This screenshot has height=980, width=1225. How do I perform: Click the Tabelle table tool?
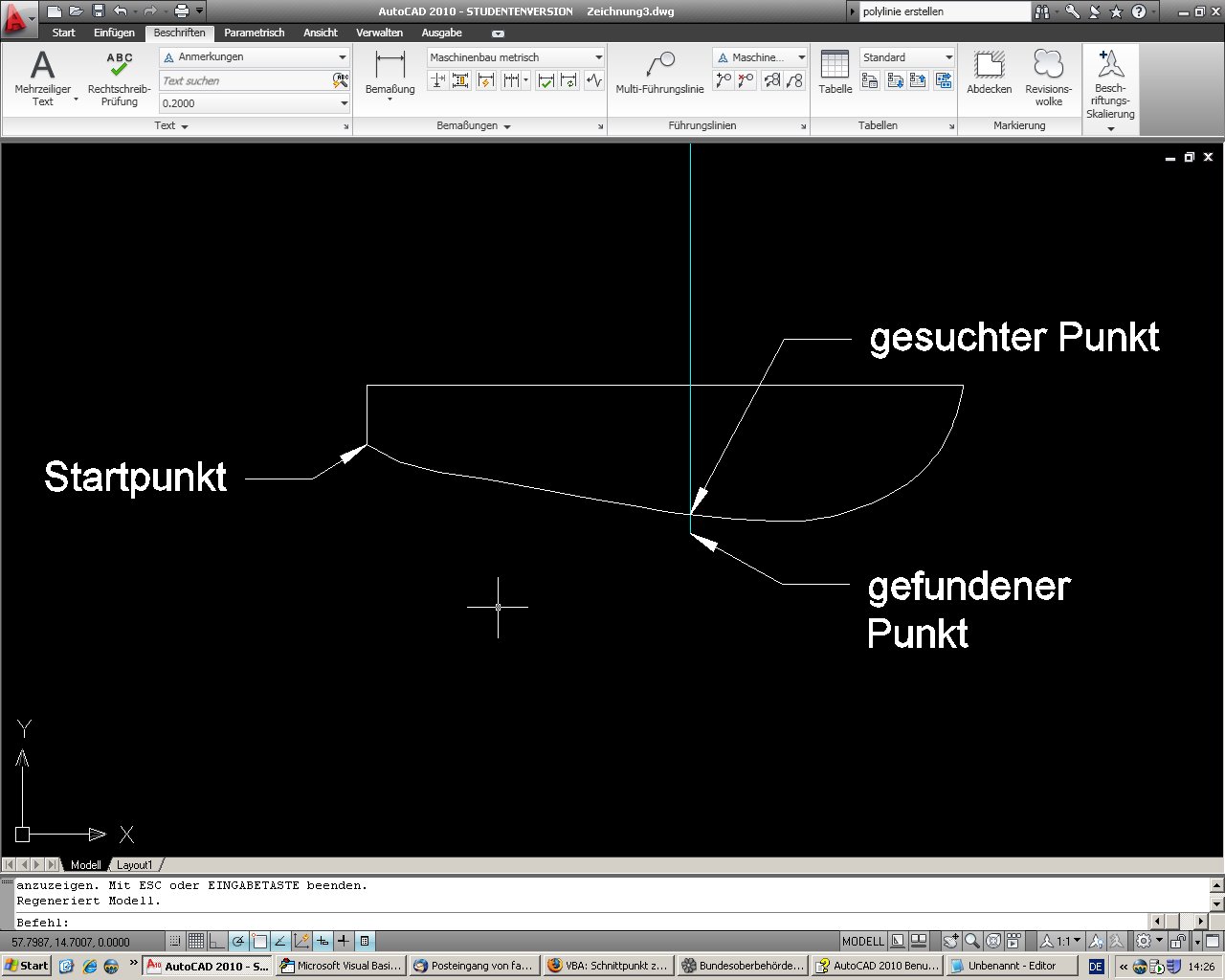coord(835,73)
